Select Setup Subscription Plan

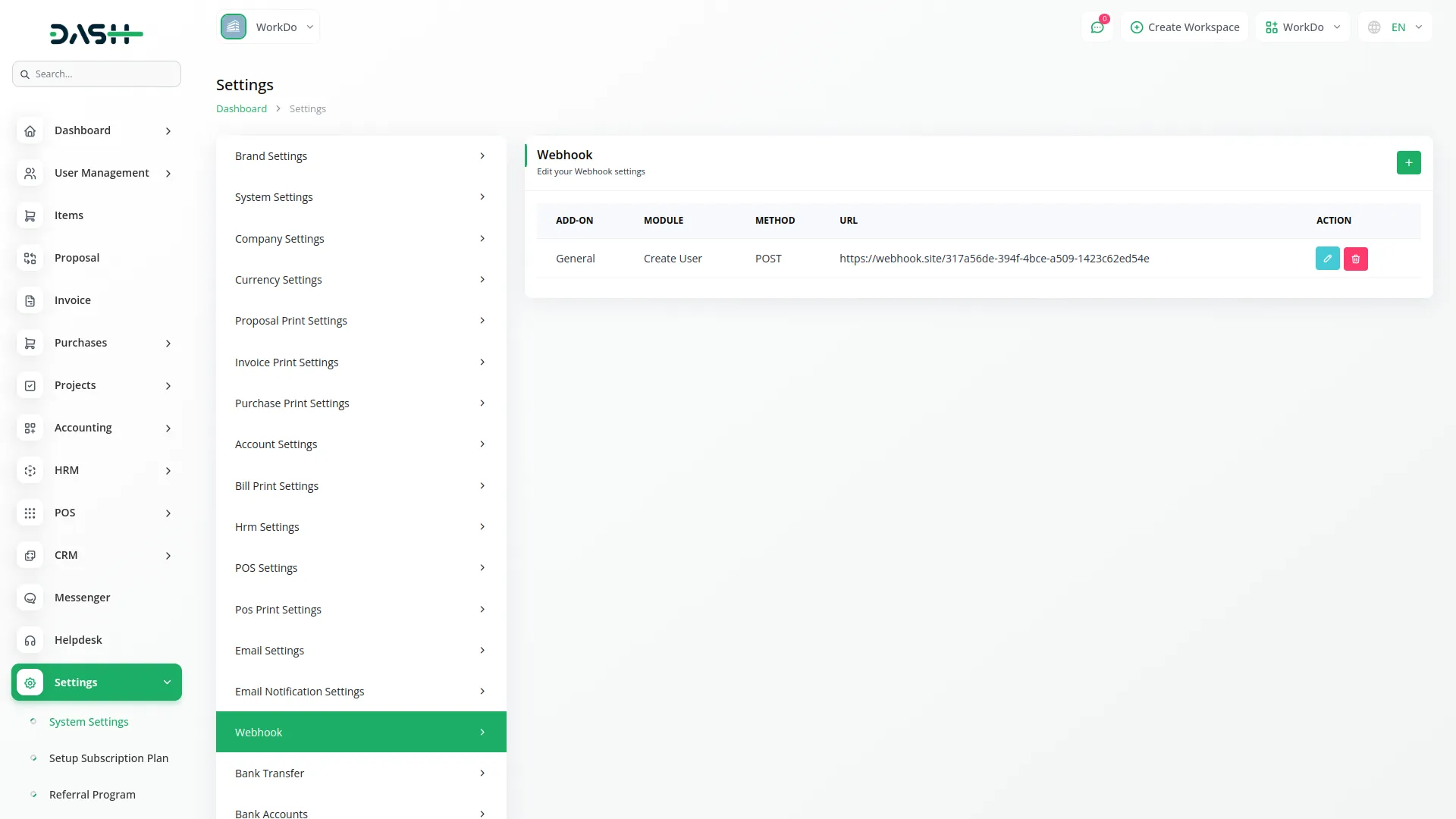(x=108, y=758)
